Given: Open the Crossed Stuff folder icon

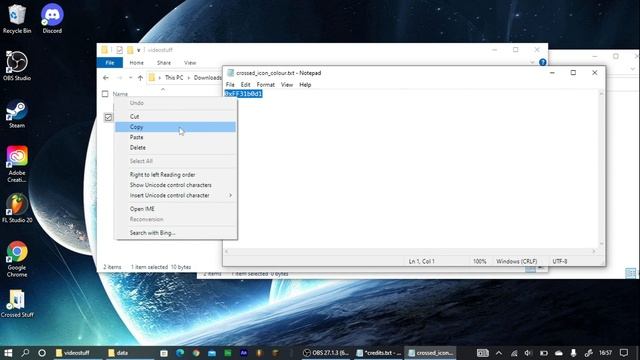Looking at the screenshot, I should (x=17, y=303).
